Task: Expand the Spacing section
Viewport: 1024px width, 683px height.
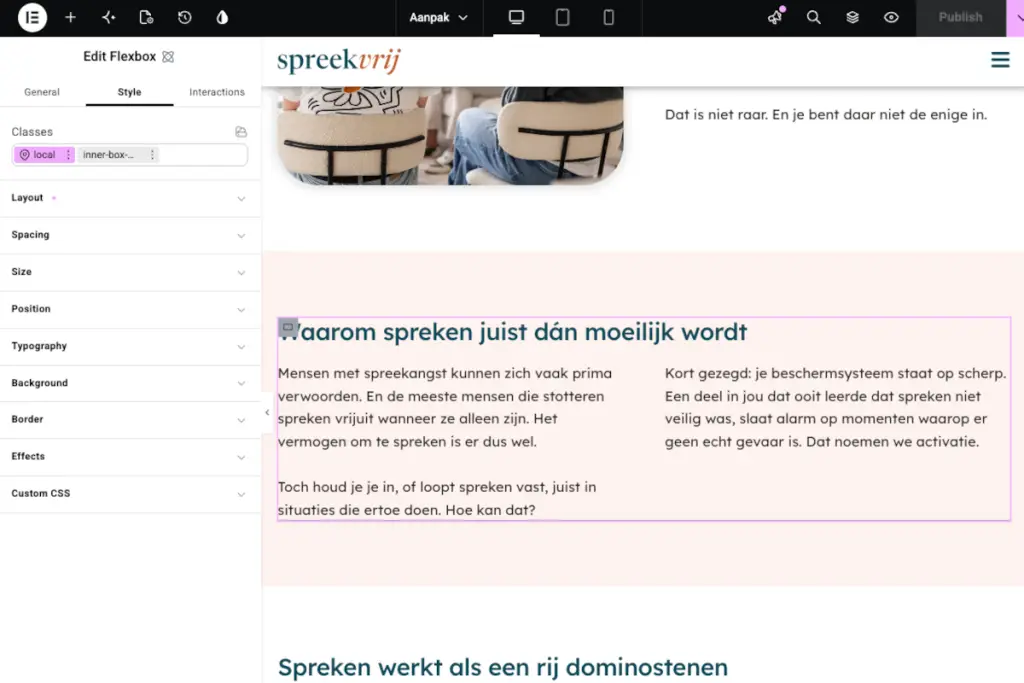Action: (x=129, y=235)
